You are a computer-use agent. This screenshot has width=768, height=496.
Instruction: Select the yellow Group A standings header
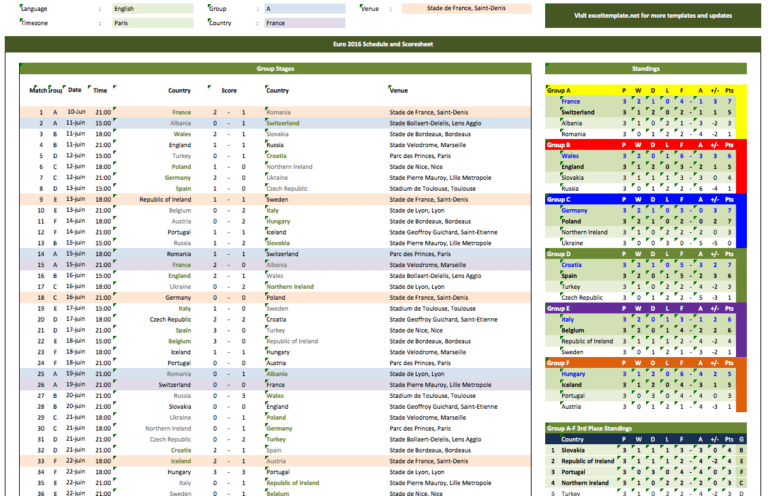pyautogui.click(x=646, y=90)
